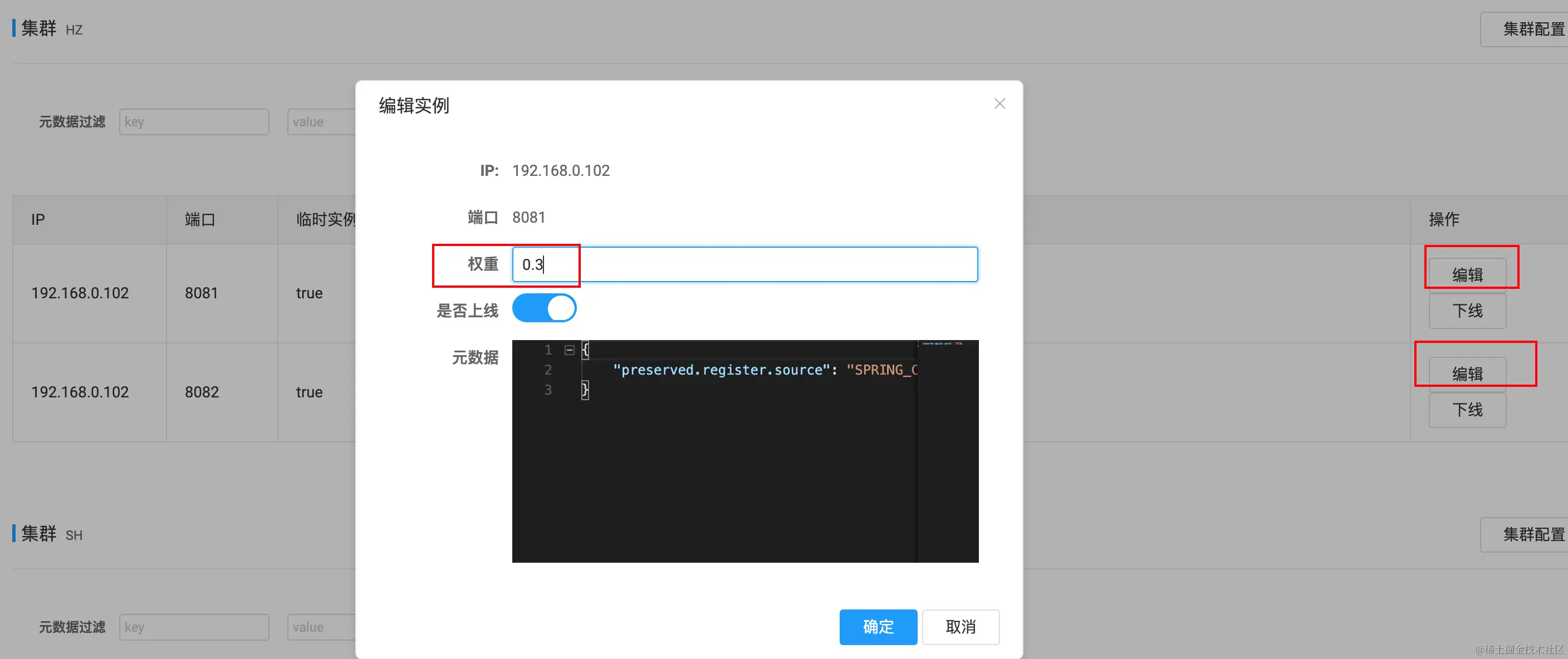The image size is (1568, 659).
Task: Collapse the JSON fold icon on line 1
Action: pyautogui.click(x=569, y=350)
